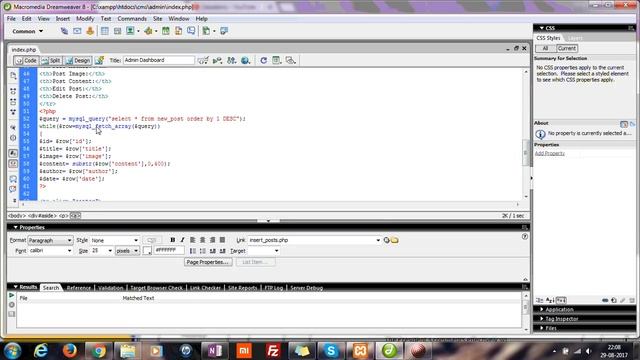Open the Target dropdown
The width and height of the screenshot is (640, 360).
(x=264, y=251)
